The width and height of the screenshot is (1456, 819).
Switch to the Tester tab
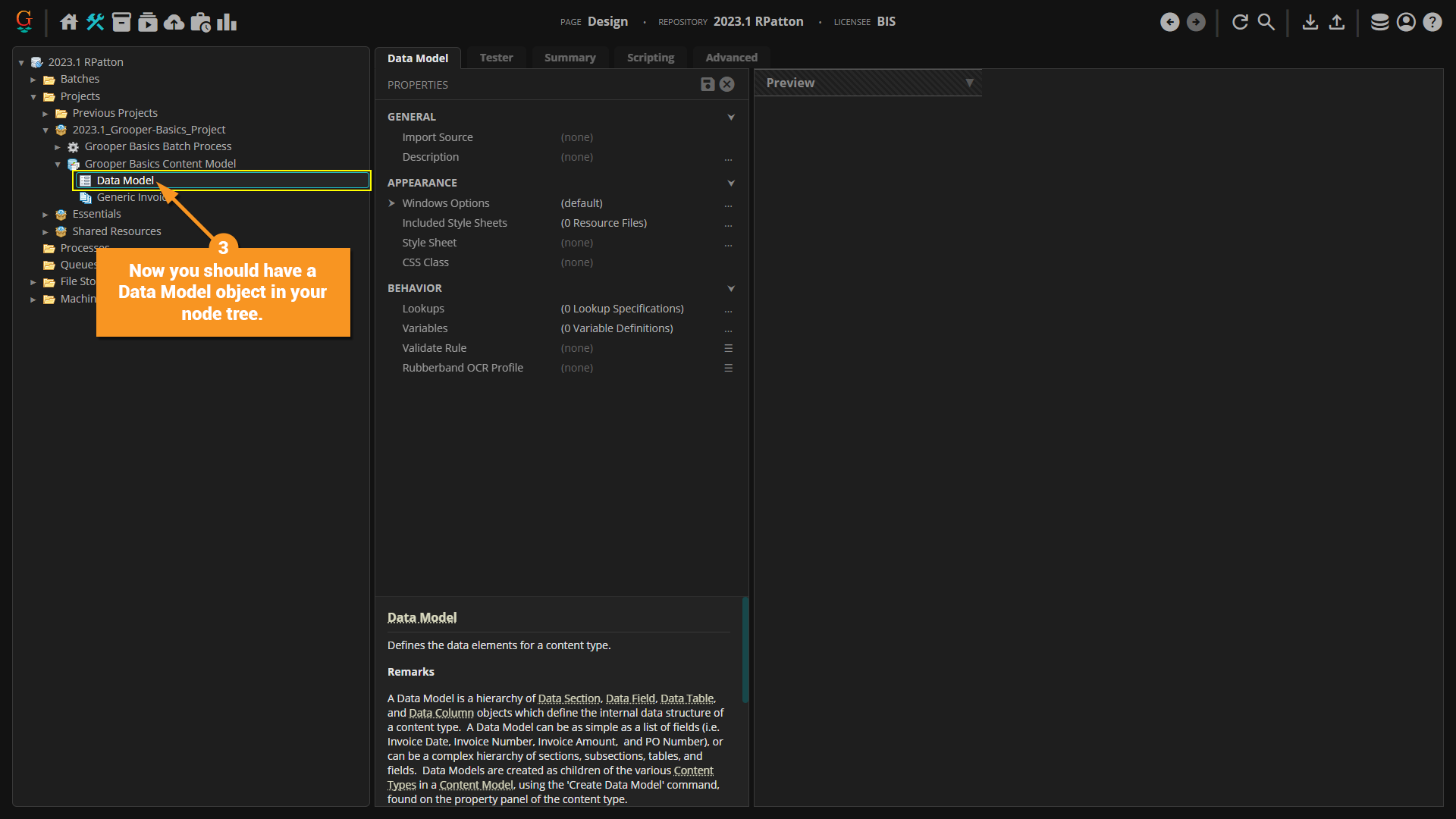pyautogui.click(x=496, y=58)
